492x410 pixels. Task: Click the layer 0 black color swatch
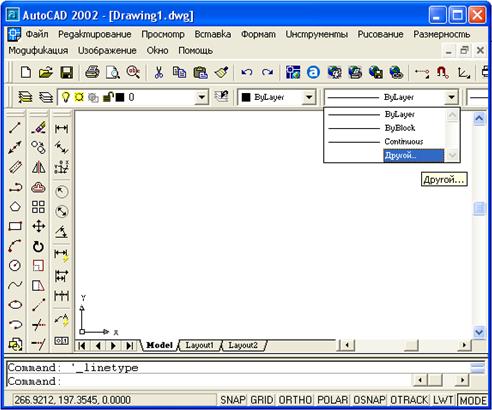tap(120, 97)
